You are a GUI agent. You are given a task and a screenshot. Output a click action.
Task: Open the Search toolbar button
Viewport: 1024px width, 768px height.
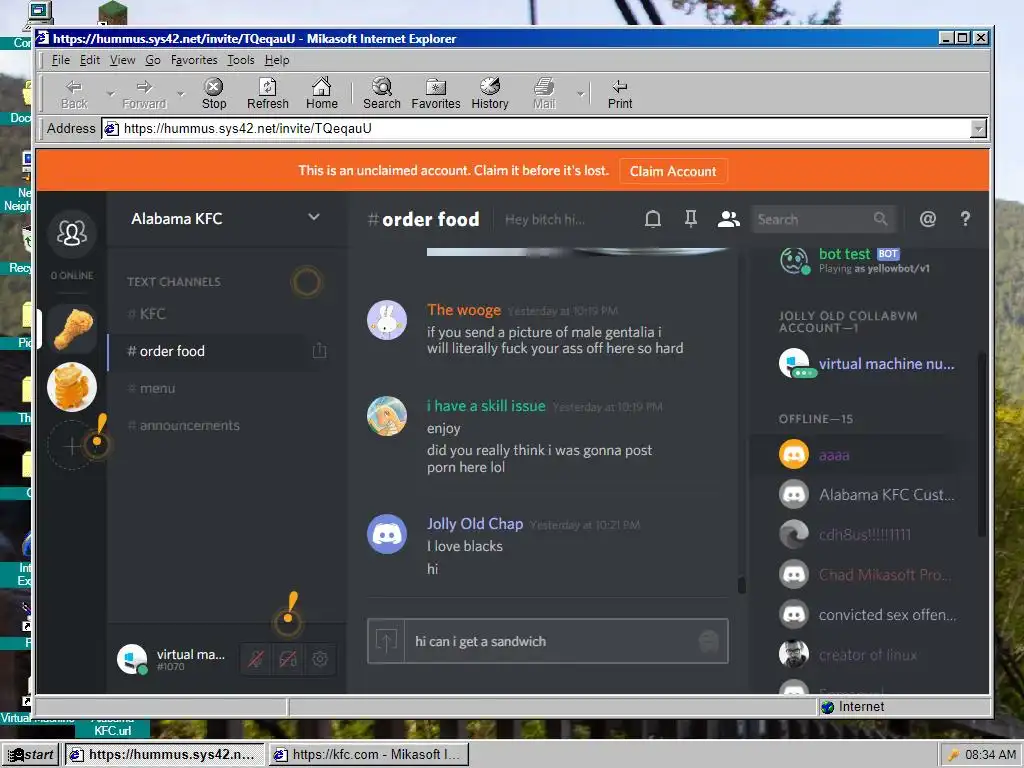point(381,94)
